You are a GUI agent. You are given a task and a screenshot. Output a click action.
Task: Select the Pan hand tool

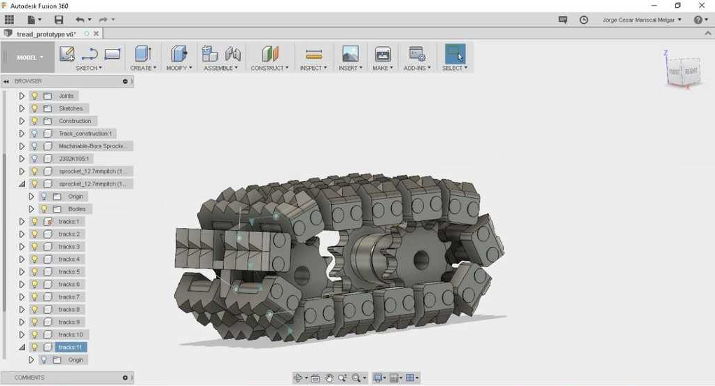[329, 378]
